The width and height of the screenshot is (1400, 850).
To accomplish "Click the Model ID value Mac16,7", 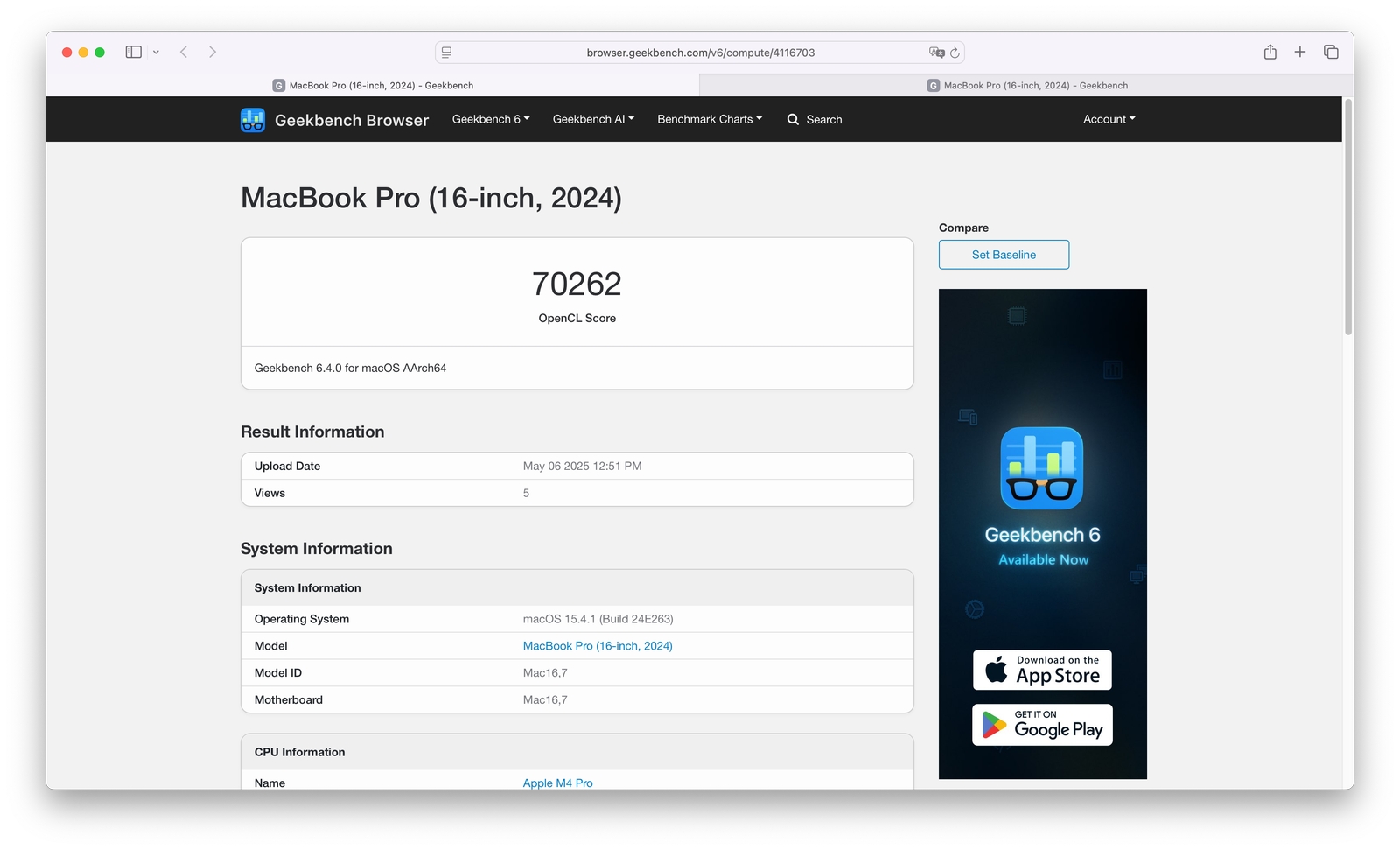I will coord(545,673).
